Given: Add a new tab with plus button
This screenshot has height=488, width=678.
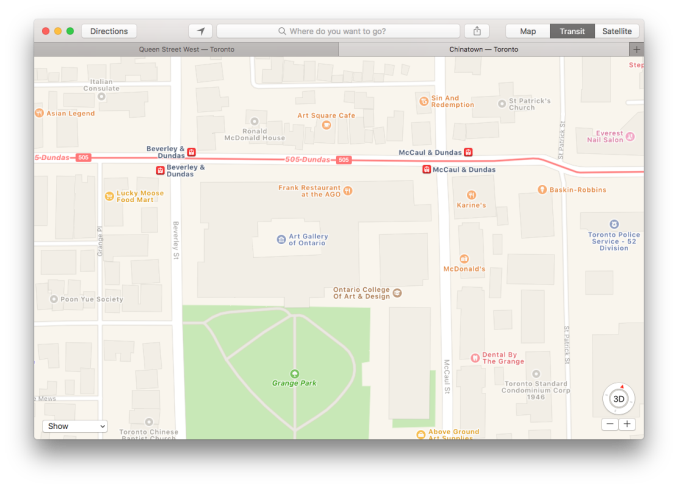Looking at the screenshot, I should (636, 49).
